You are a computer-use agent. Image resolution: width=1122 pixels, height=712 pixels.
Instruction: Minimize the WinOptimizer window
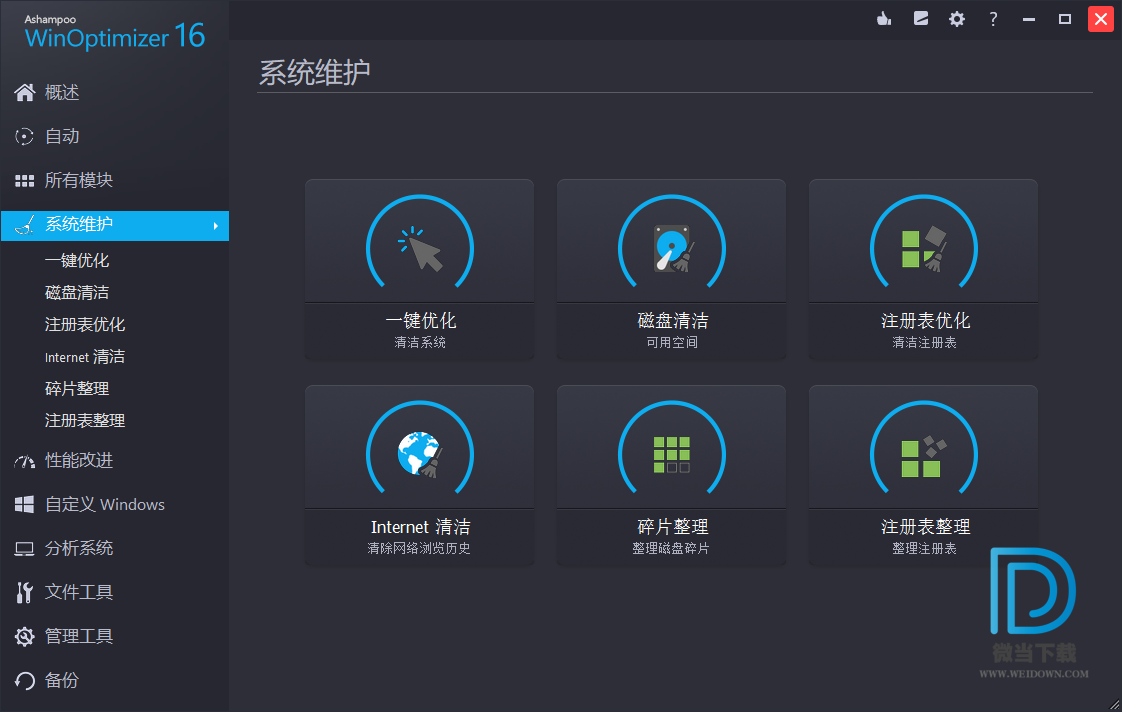point(1029,19)
